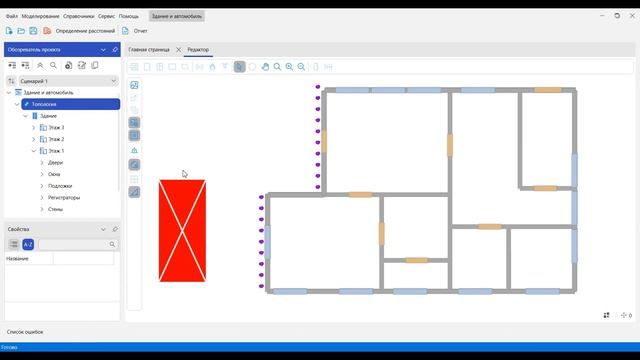This screenshot has height=360, width=640.
Task: Close the Главная страница tab
Action: (178, 49)
